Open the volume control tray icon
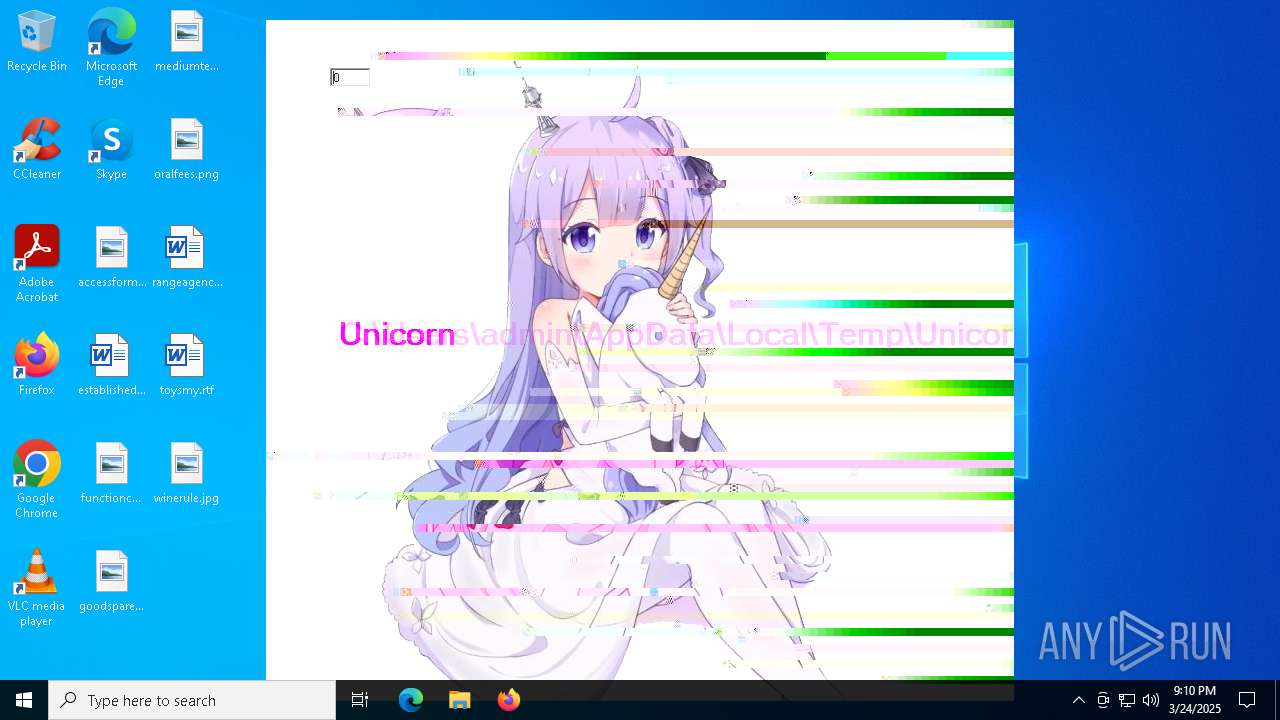 pyautogui.click(x=1151, y=700)
